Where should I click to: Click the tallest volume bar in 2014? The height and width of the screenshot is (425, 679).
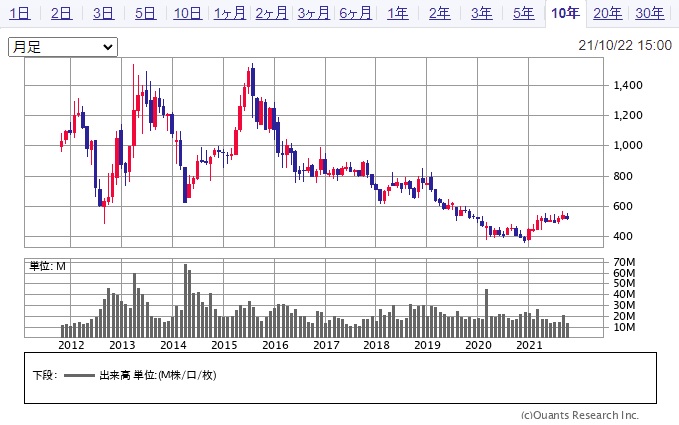185,300
